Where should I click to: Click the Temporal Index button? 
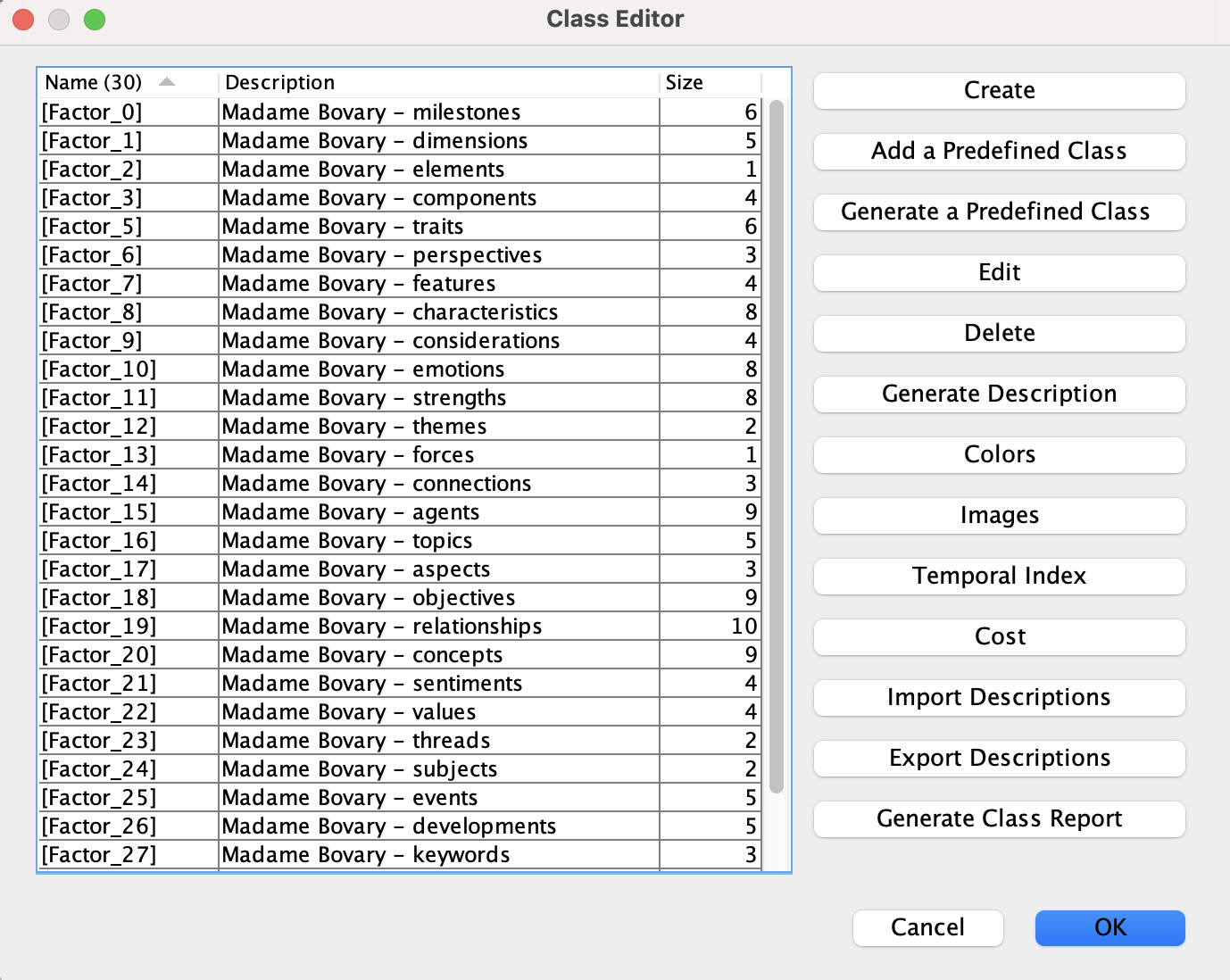pyautogui.click(x=1000, y=577)
